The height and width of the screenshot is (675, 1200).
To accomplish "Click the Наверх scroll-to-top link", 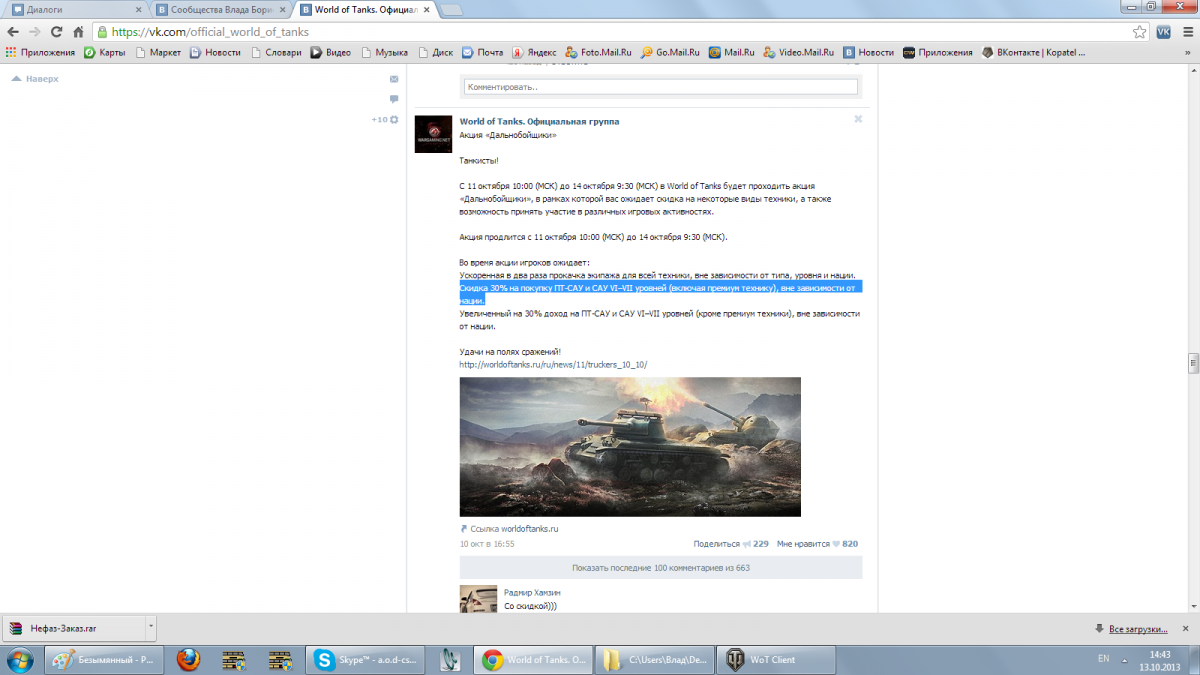I will click(x=34, y=78).
